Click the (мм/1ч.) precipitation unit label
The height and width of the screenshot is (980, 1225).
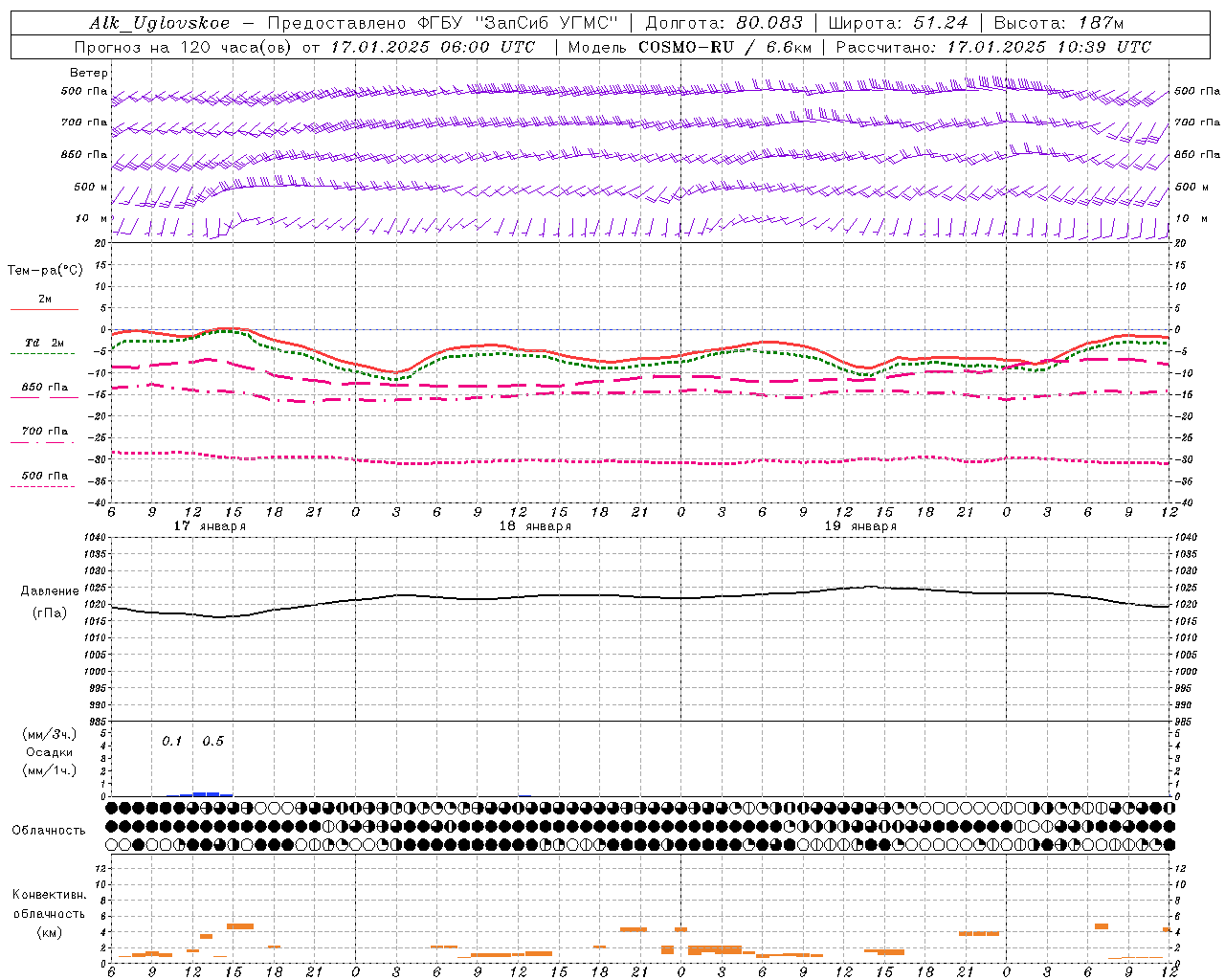click(x=50, y=770)
